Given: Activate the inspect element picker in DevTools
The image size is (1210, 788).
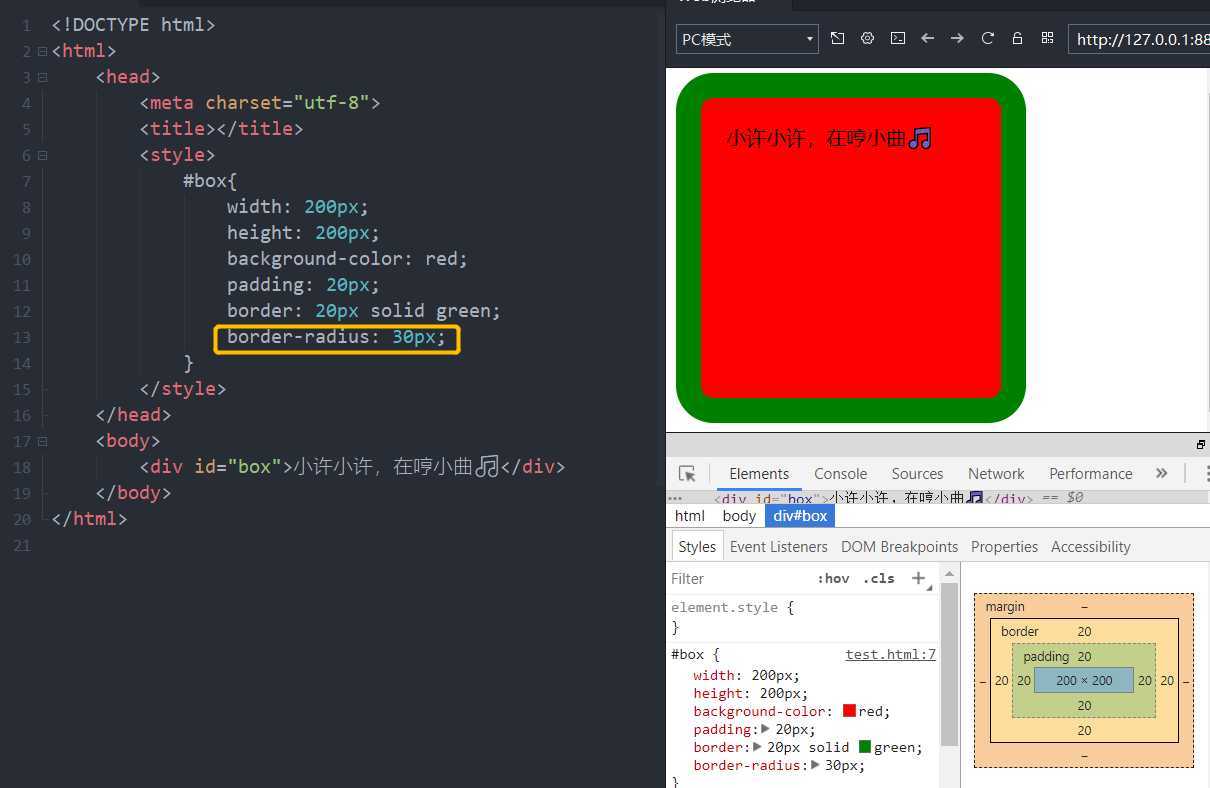Looking at the screenshot, I should [687, 473].
